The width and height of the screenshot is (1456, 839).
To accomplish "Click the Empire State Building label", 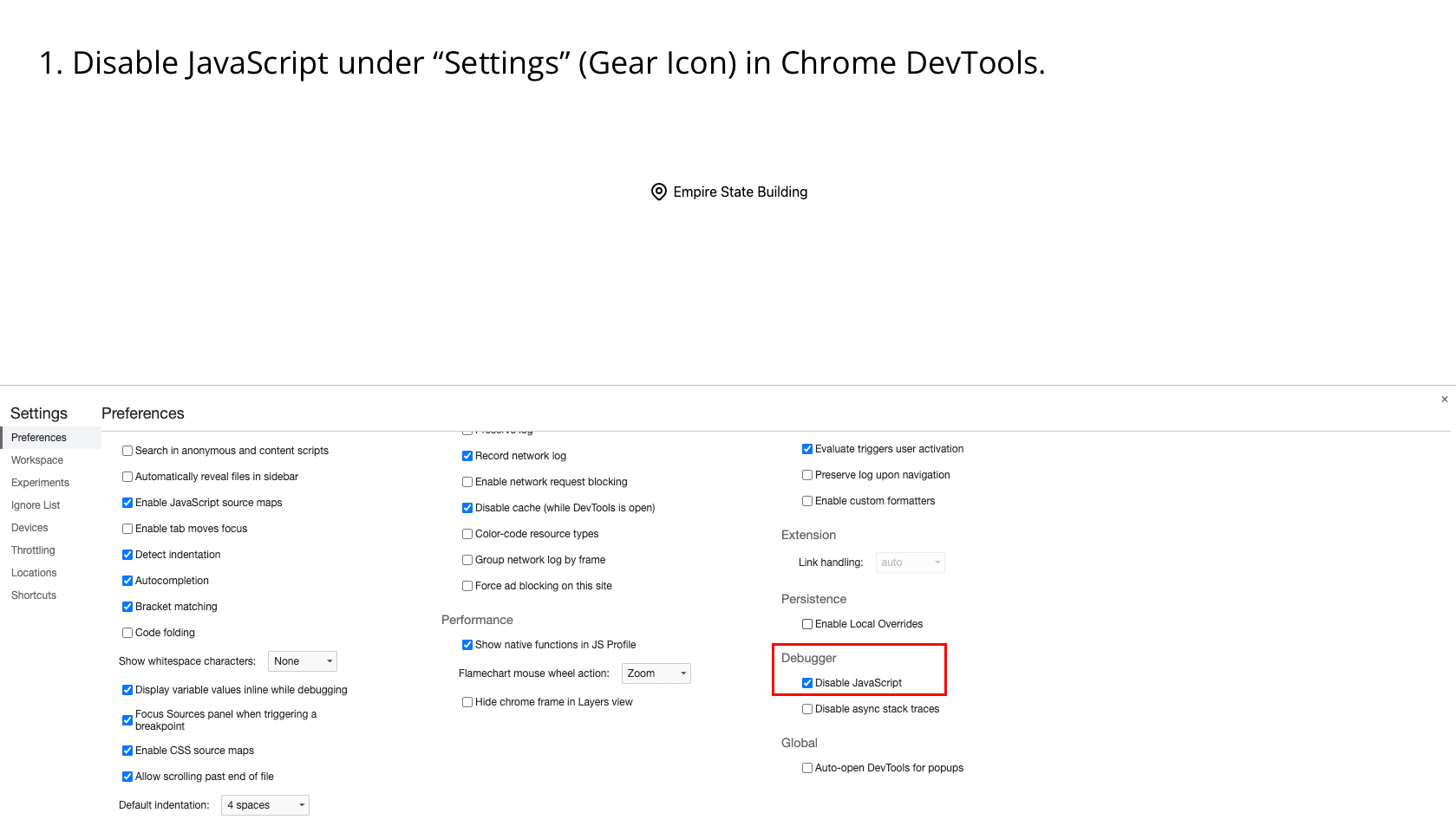I will [741, 192].
